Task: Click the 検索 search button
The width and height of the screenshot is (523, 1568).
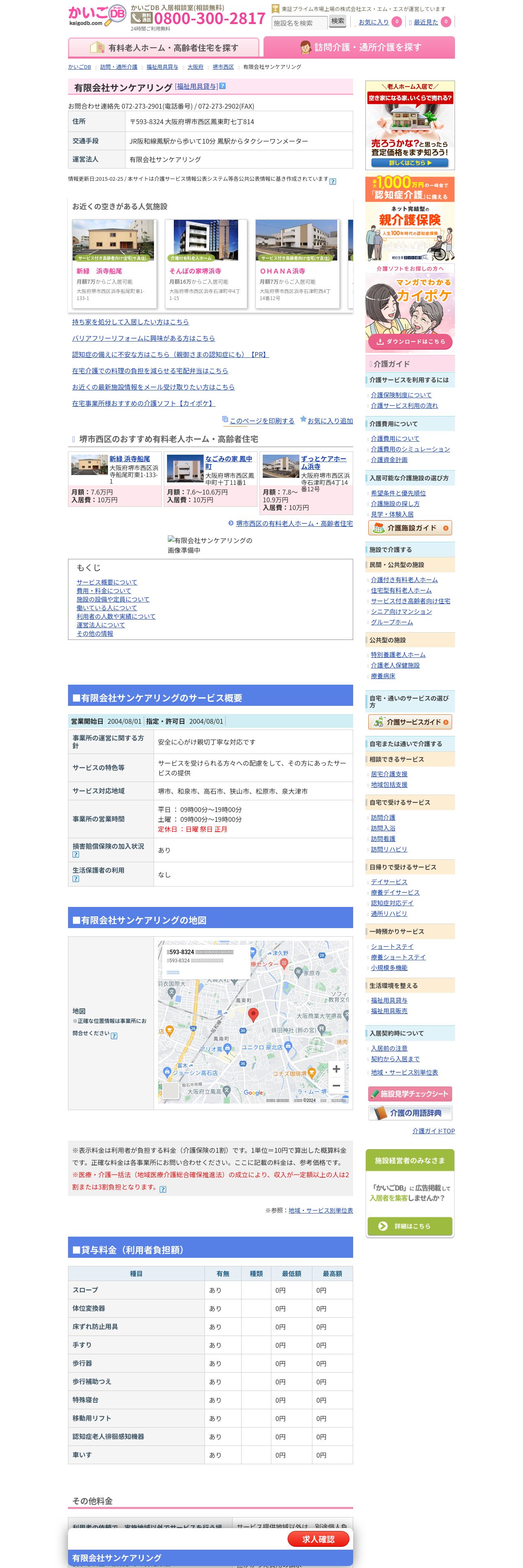Action: (x=337, y=21)
